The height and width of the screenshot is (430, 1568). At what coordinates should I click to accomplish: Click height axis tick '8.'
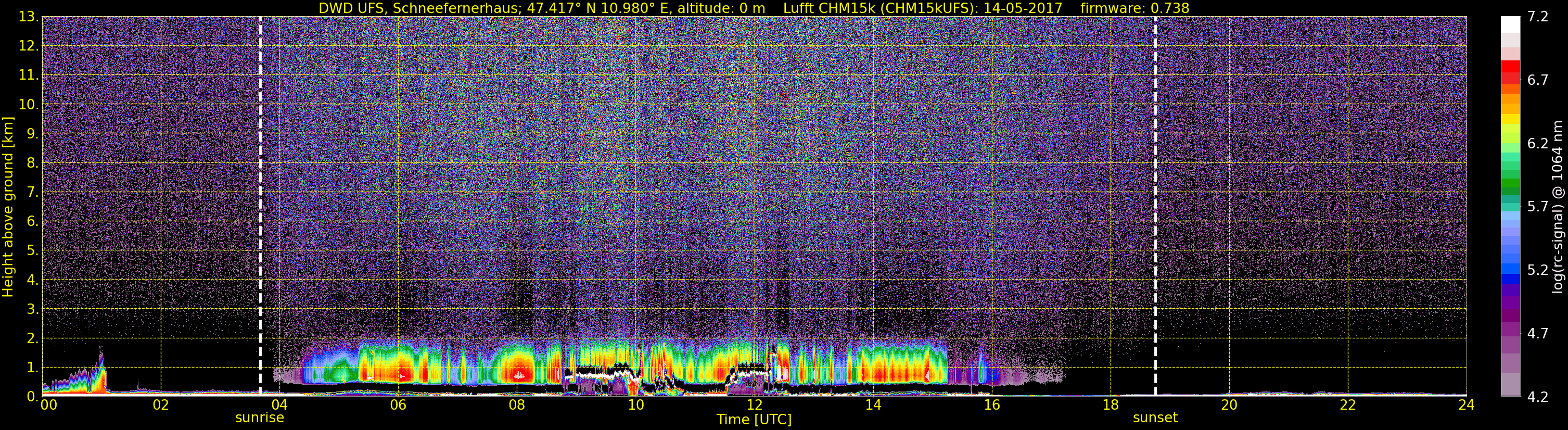point(33,163)
